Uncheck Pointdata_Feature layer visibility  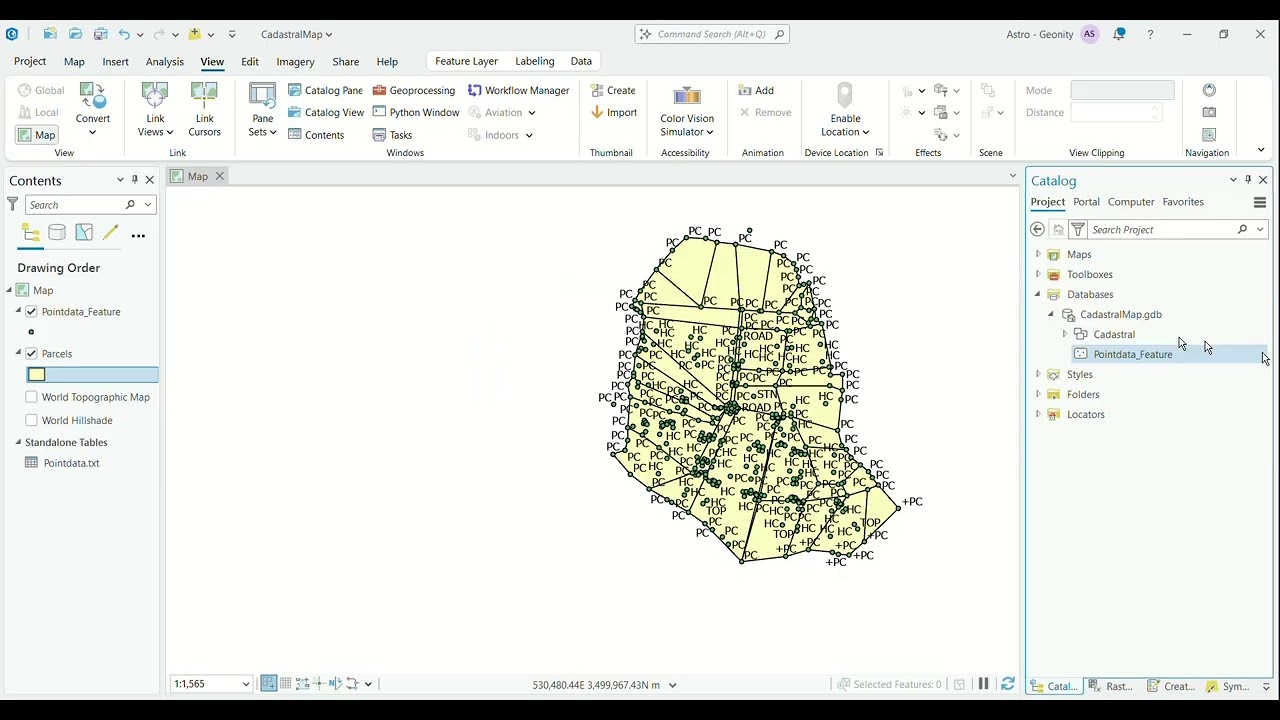pos(32,312)
